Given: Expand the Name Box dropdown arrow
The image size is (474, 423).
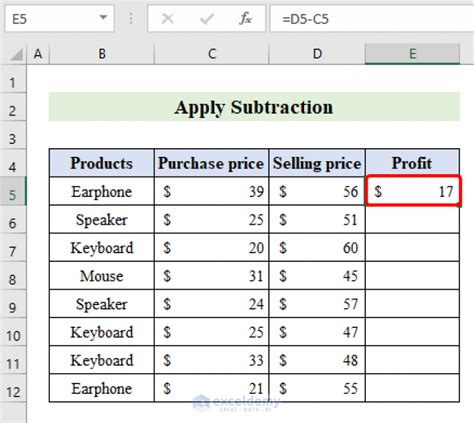Looking at the screenshot, I should pos(103,17).
